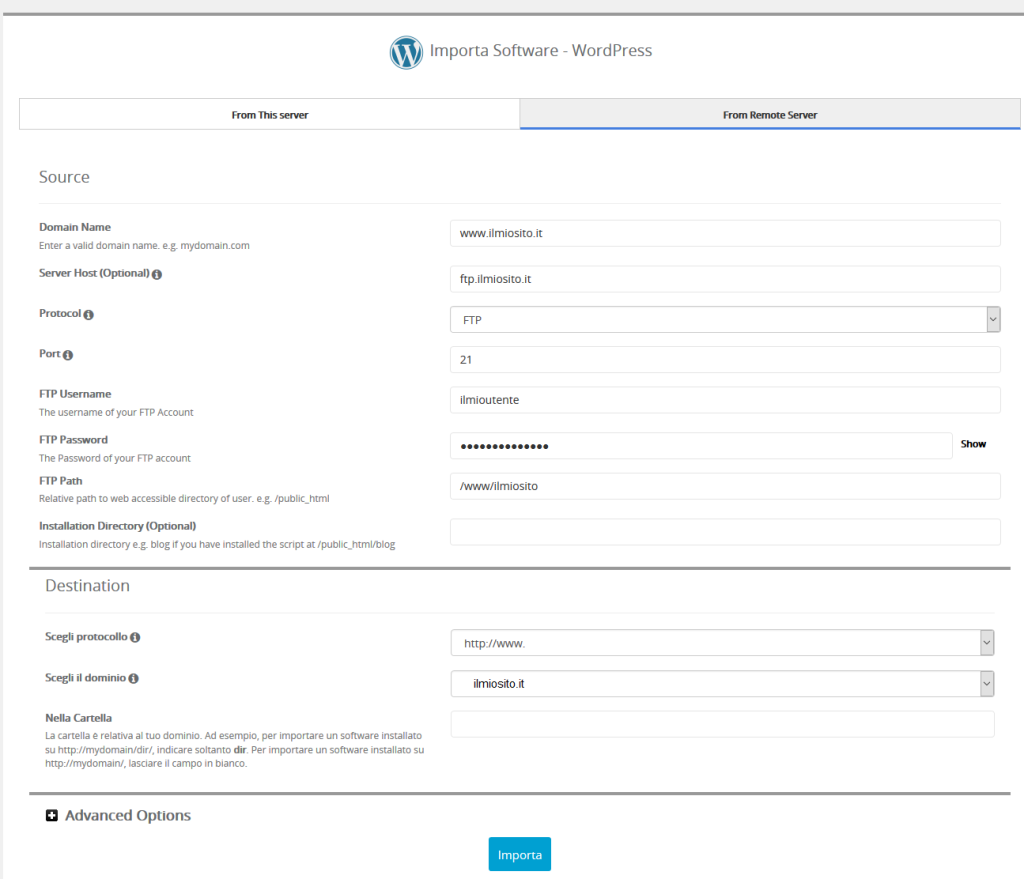Open the http://www. protocol dropdown

coord(722,643)
